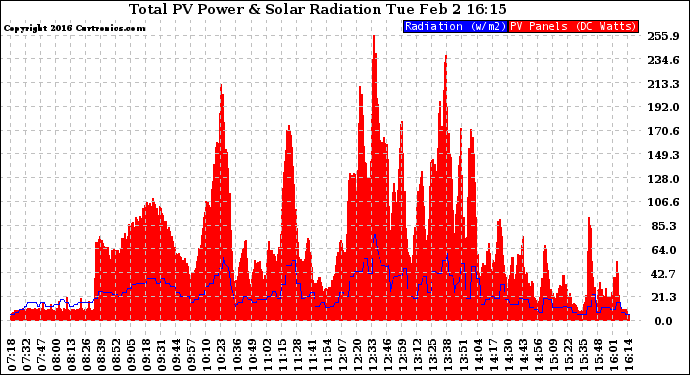Click the 13:51 time label
This screenshot has height=375, width=690.
[462, 355]
